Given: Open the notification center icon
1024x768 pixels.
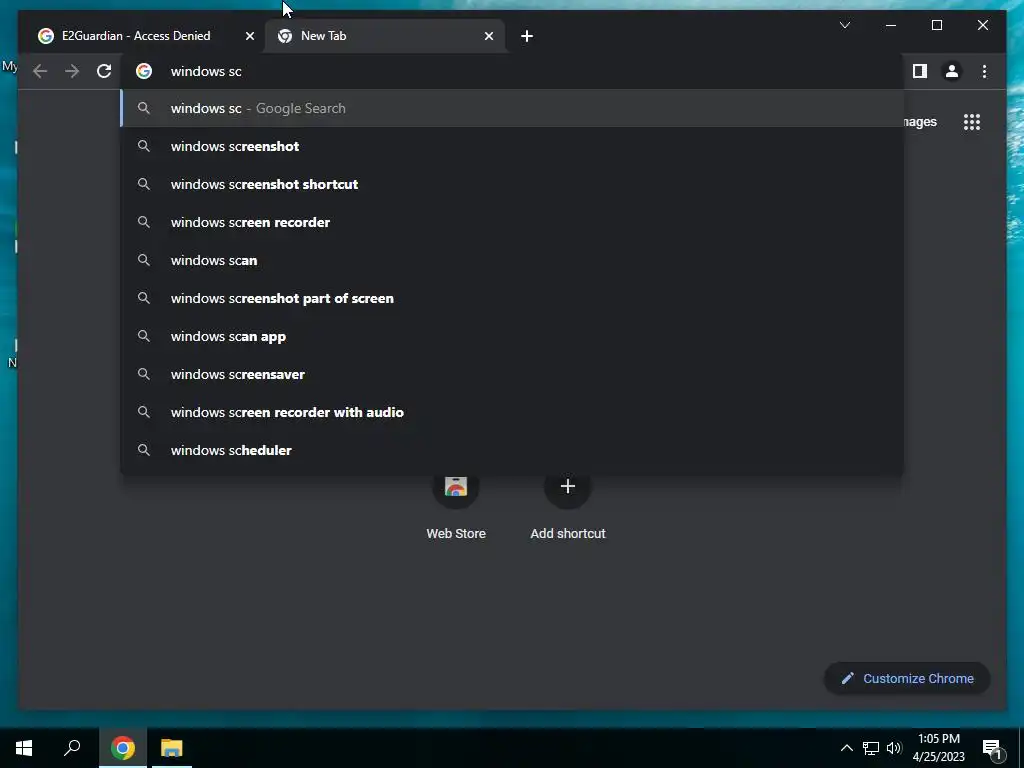Looking at the screenshot, I should tap(992, 748).
